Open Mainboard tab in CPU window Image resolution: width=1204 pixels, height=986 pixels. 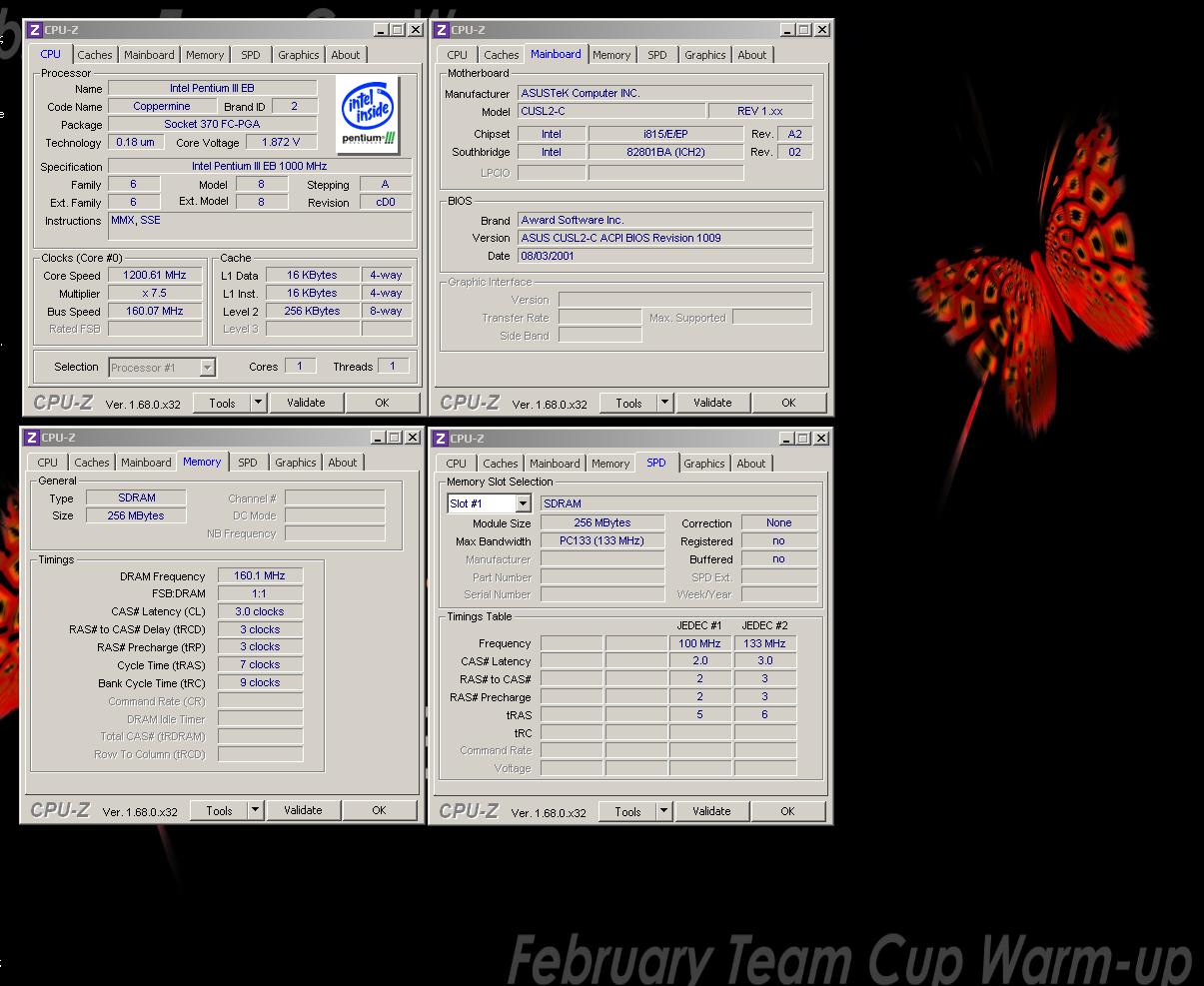pyautogui.click(x=149, y=55)
